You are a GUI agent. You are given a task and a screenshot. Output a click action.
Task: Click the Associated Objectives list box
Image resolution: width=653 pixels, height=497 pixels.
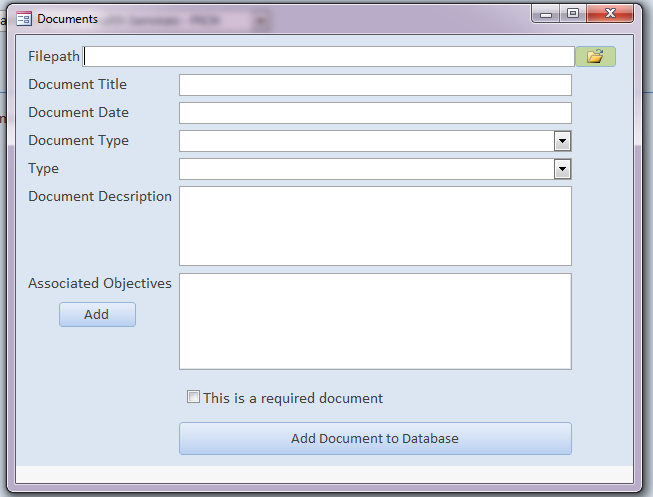(375, 321)
